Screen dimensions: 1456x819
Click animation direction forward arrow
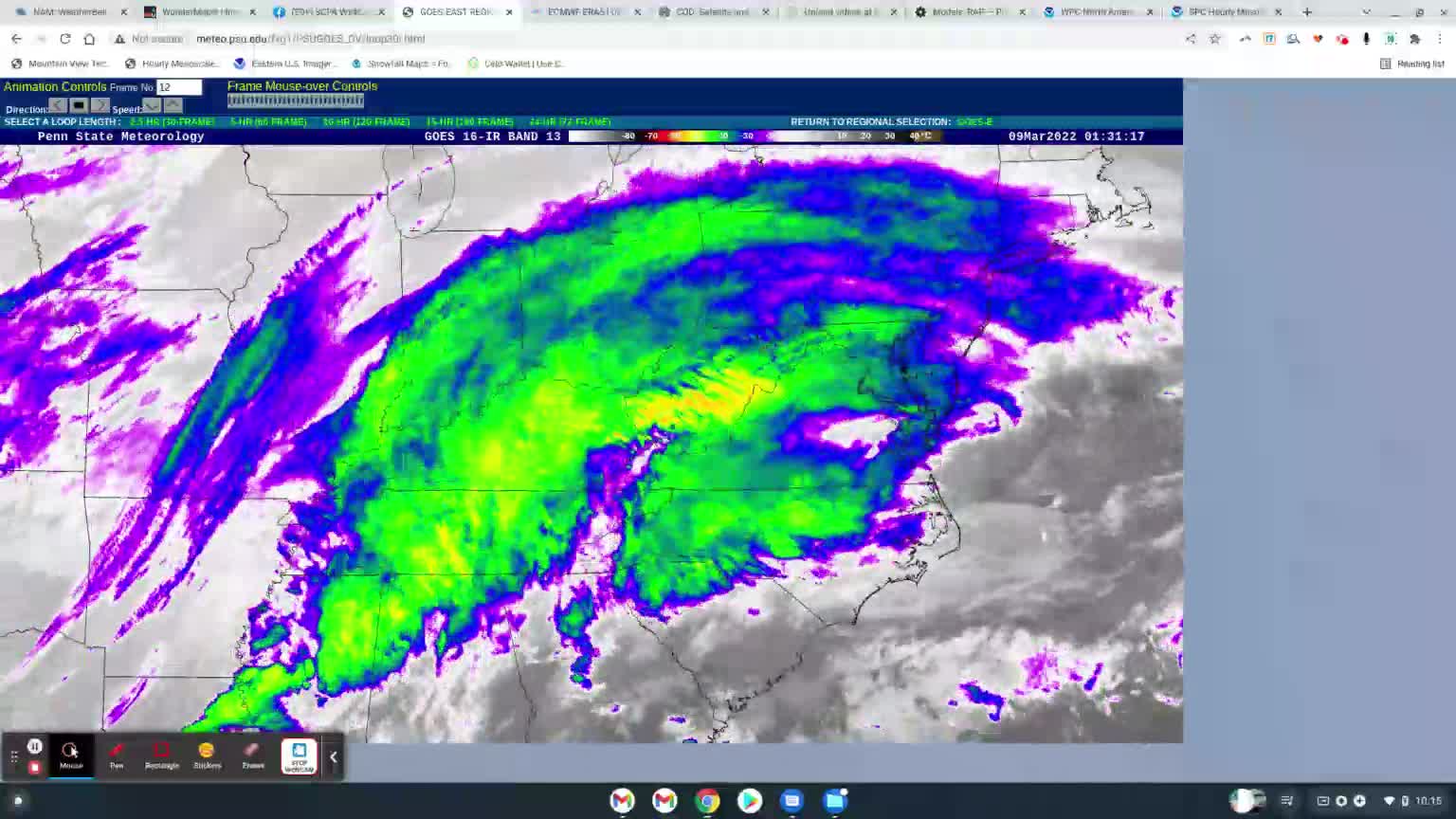pos(100,105)
